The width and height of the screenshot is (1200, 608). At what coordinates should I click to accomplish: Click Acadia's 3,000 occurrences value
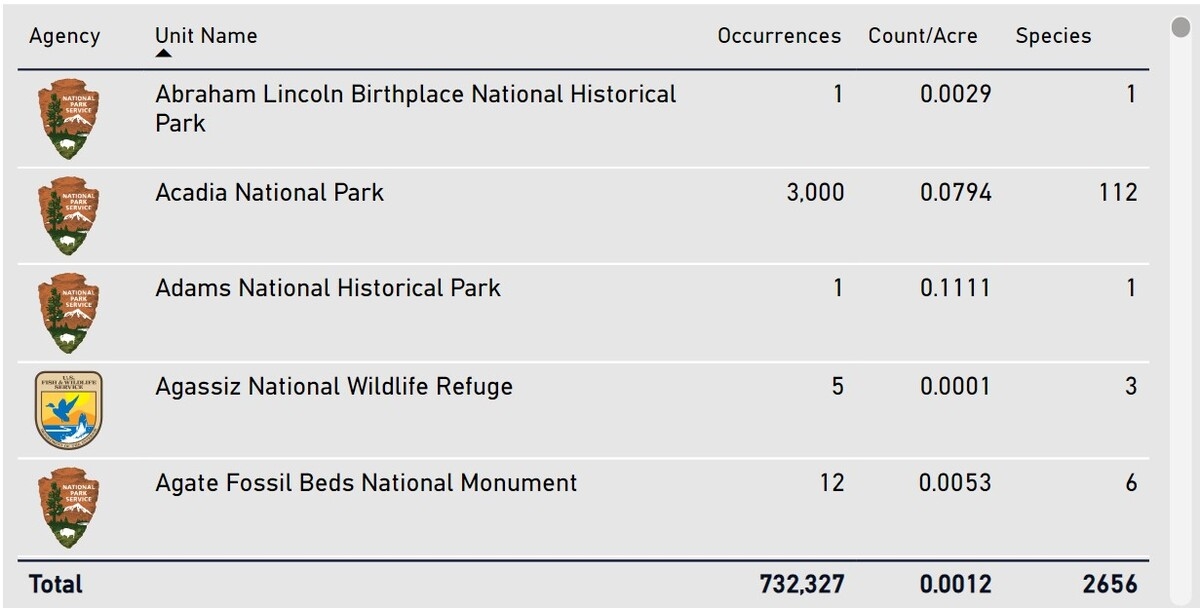[815, 192]
